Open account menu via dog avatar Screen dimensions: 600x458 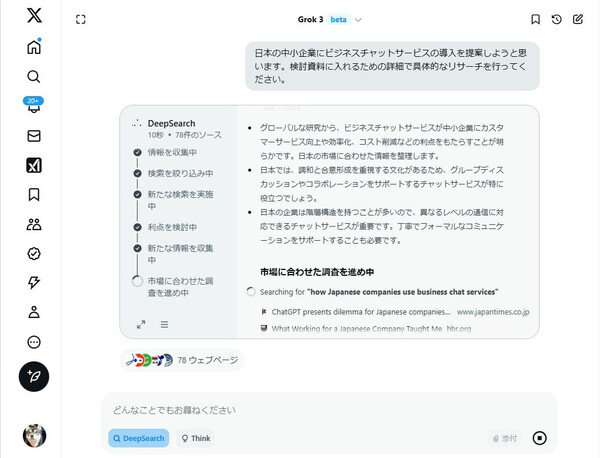coord(34,435)
